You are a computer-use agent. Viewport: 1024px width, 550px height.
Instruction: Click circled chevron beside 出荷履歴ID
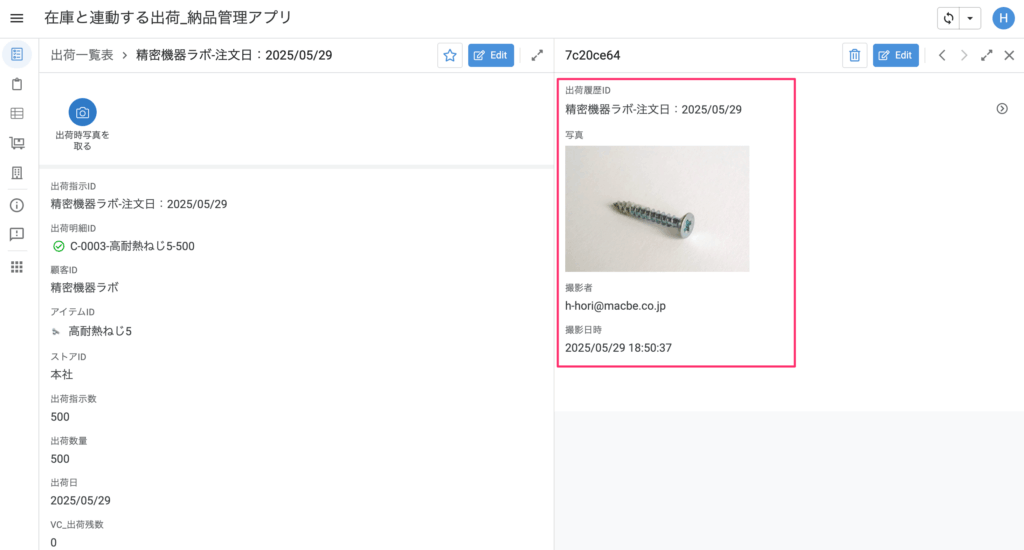[x=1002, y=108]
